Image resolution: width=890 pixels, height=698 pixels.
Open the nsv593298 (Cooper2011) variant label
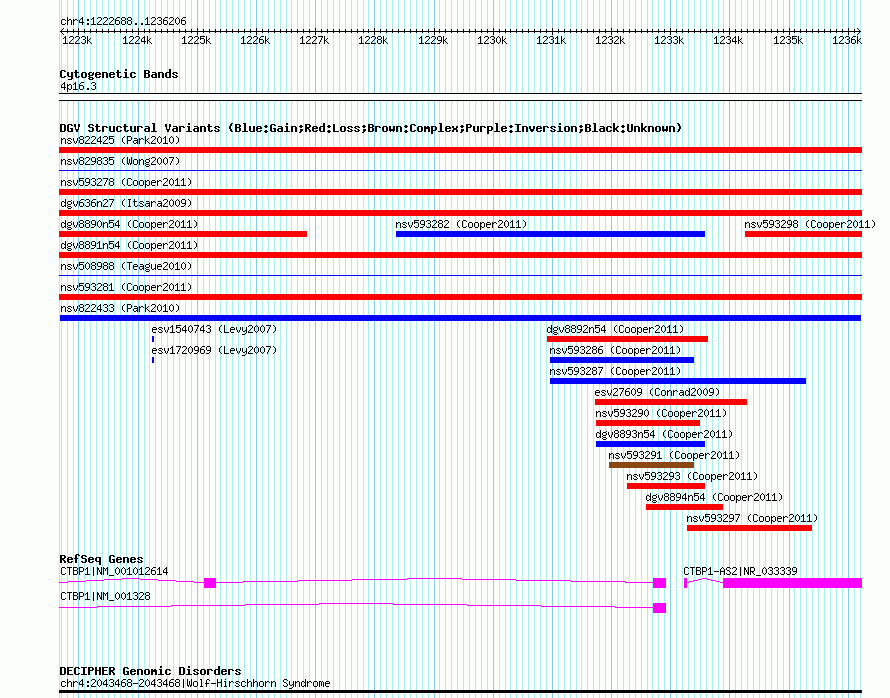[810, 224]
